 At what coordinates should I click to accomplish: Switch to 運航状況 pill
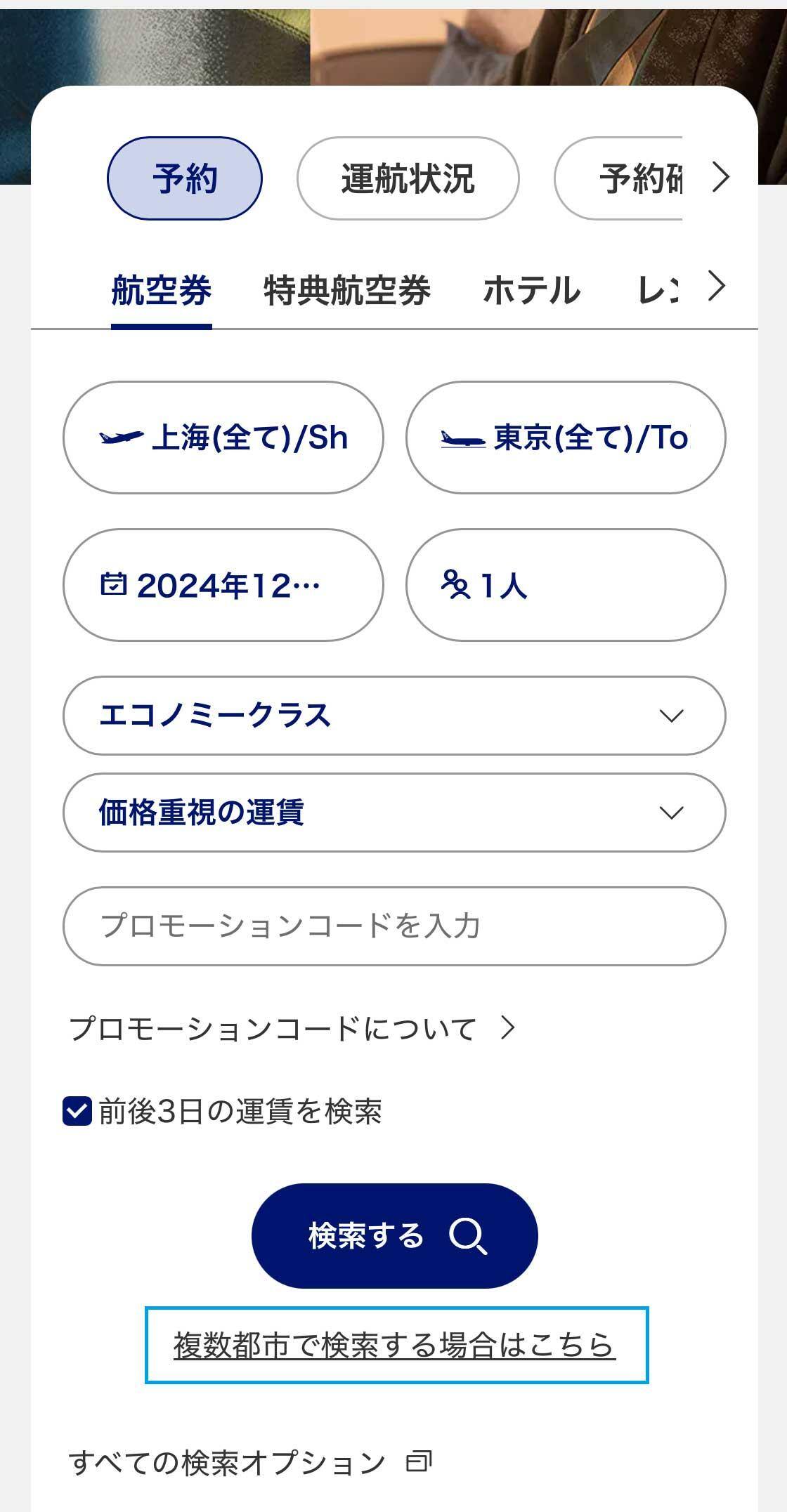408,178
